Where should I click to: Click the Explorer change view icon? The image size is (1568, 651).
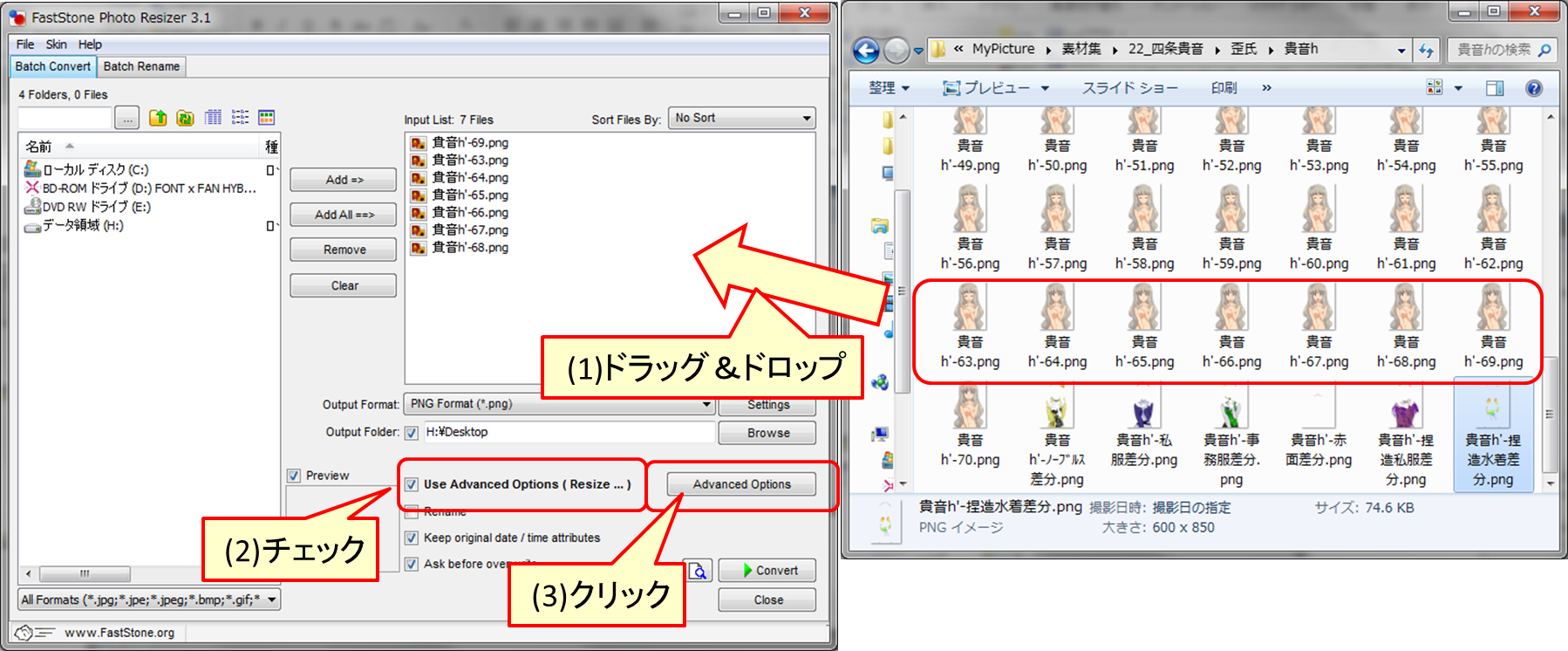click(x=1434, y=87)
